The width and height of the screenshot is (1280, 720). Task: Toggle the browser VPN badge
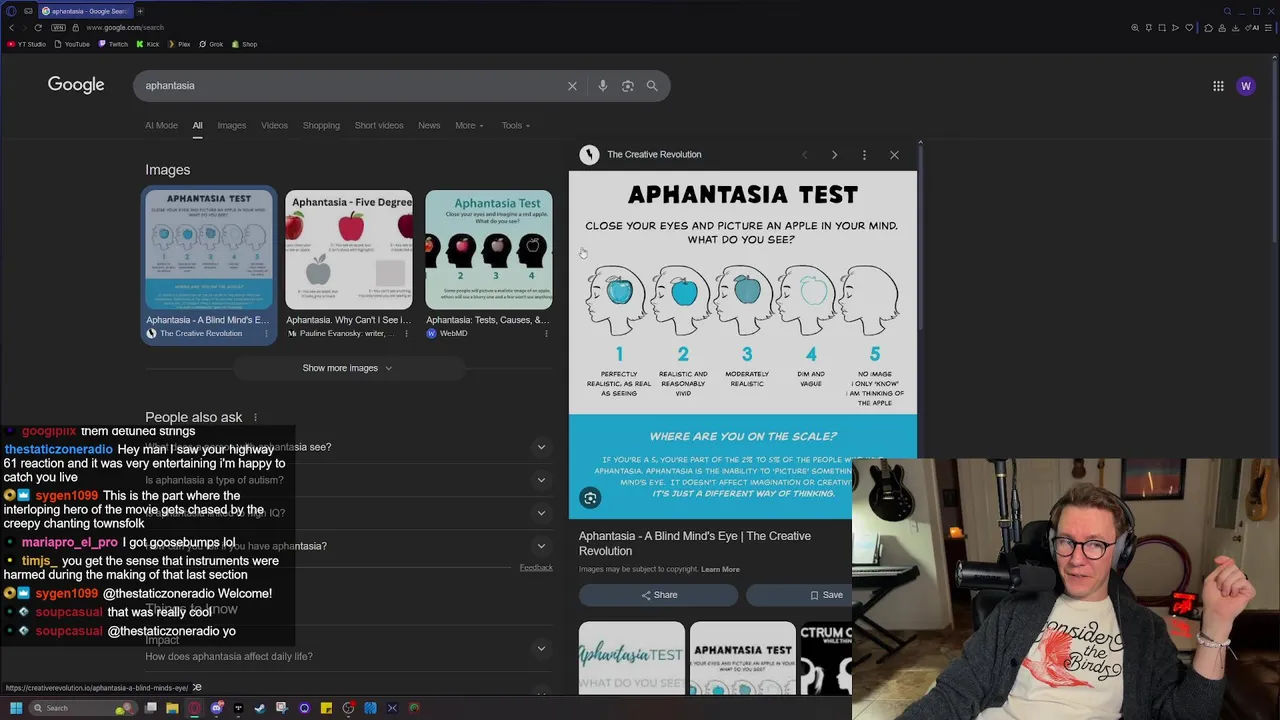[x=58, y=28]
